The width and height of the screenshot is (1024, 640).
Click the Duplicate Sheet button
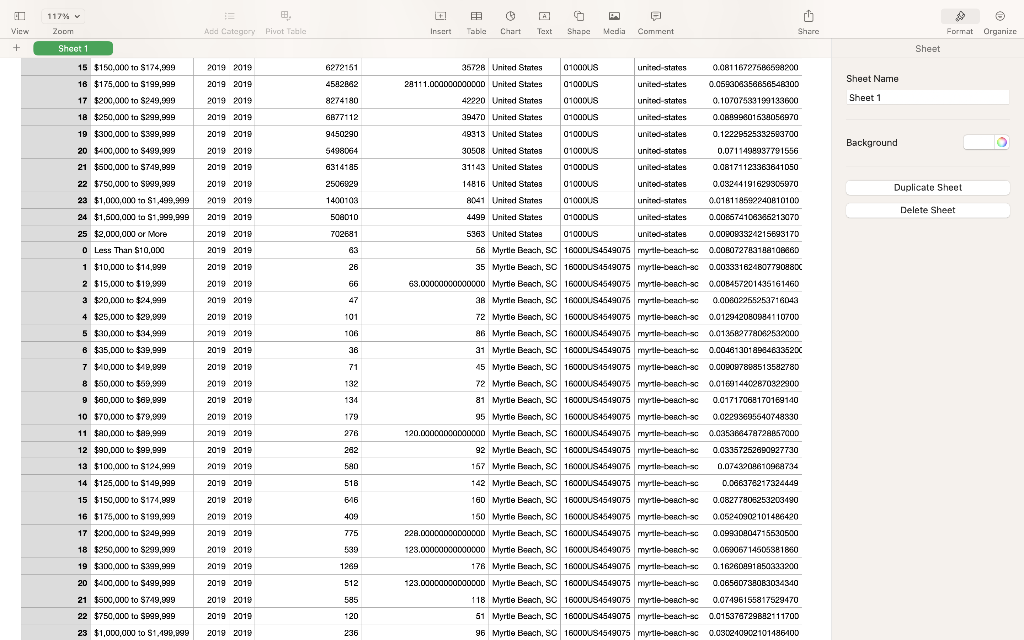click(x=927, y=188)
